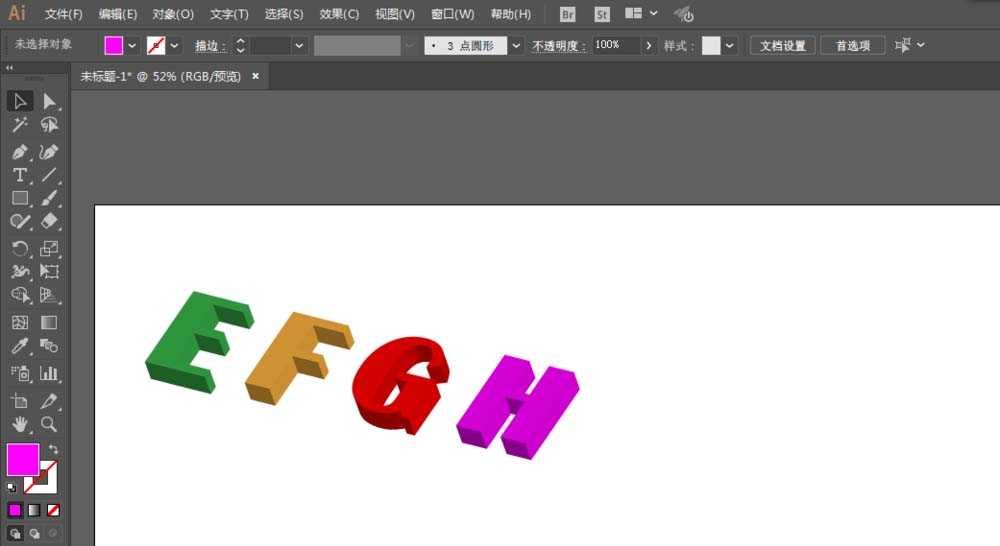Set paint mode to None

click(x=54, y=510)
